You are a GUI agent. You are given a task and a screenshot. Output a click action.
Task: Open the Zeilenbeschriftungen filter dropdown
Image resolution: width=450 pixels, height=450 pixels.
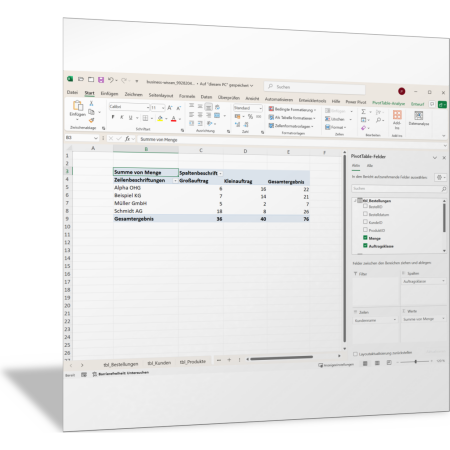click(x=175, y=180)
